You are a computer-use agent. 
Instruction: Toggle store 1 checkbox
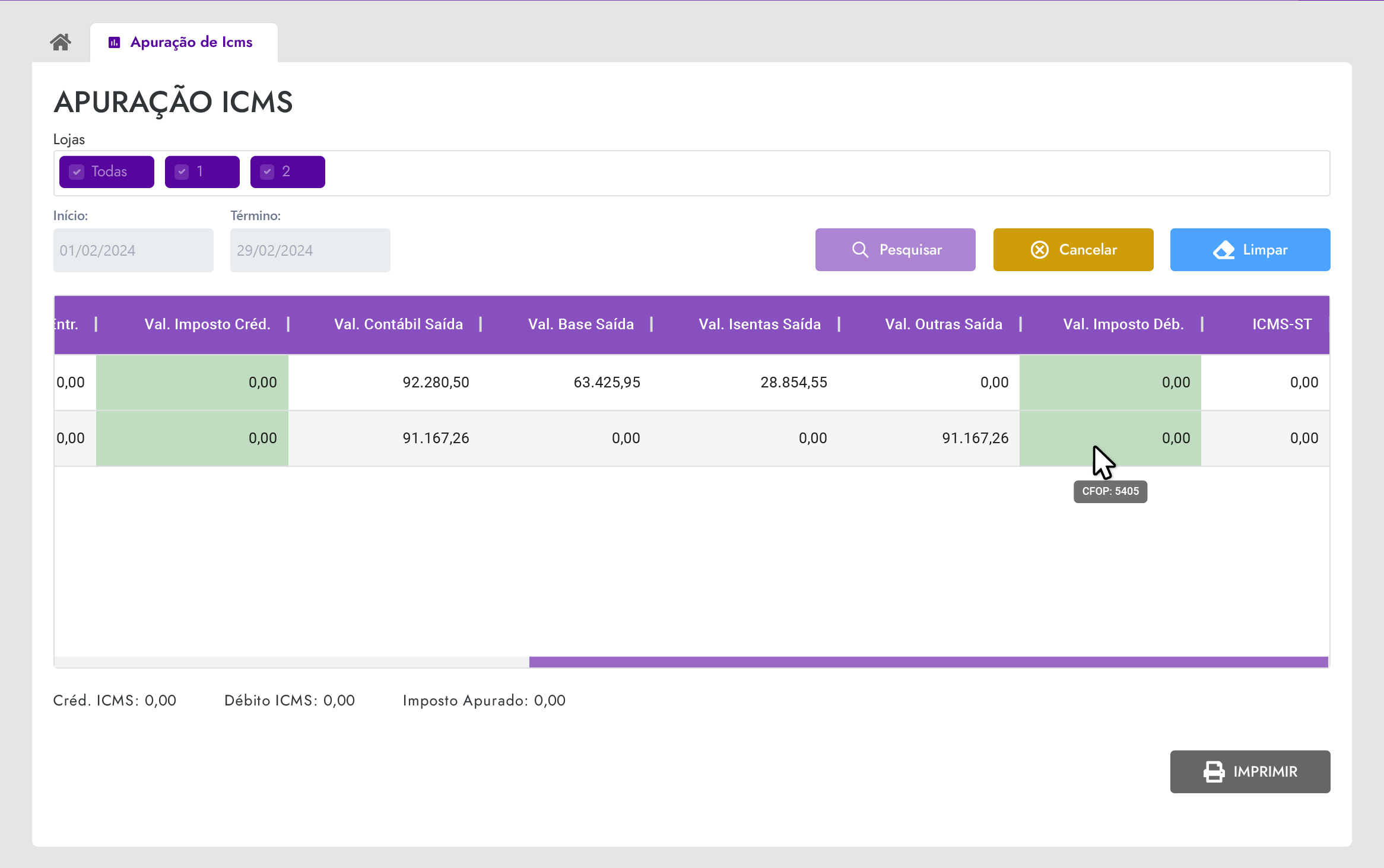182,172
